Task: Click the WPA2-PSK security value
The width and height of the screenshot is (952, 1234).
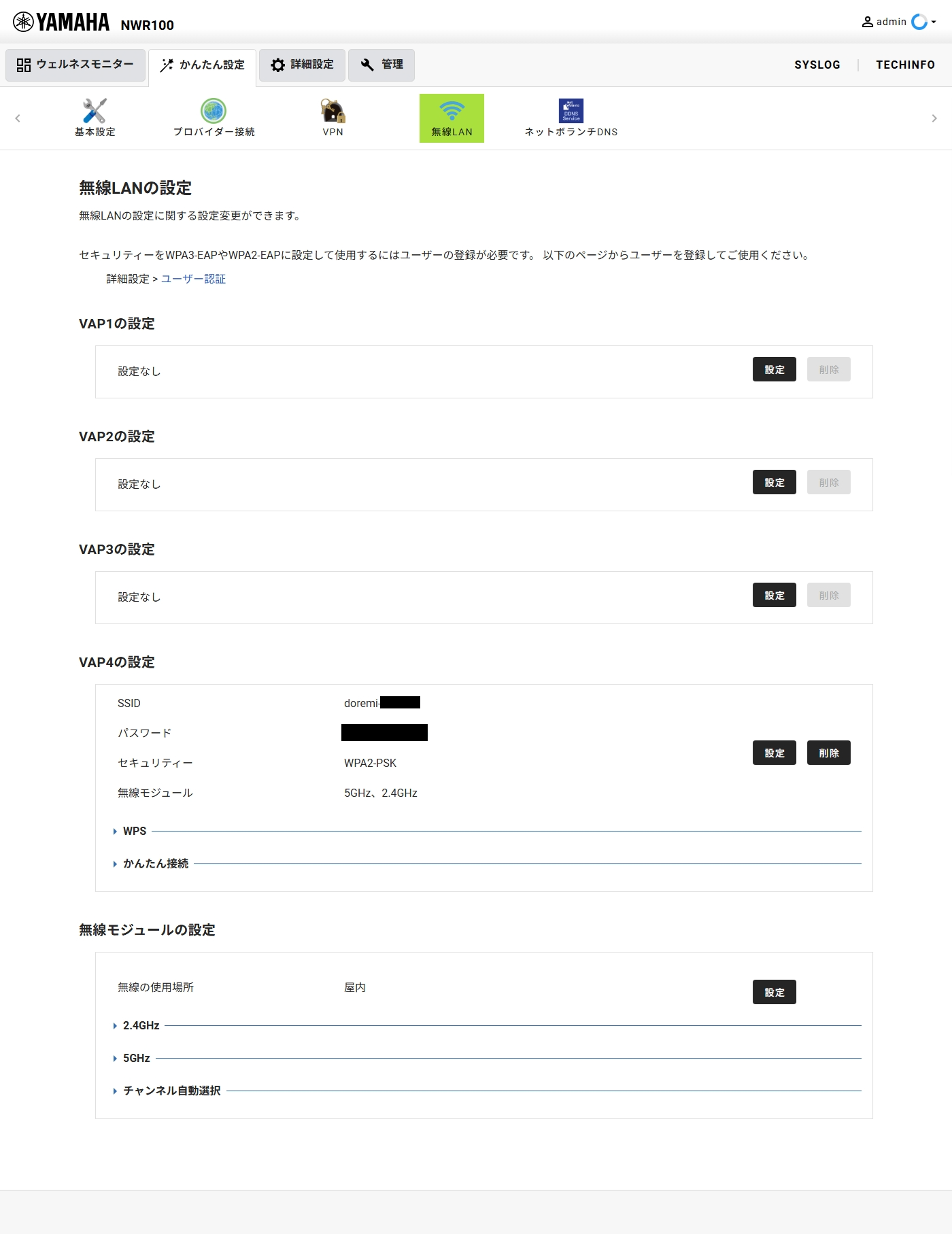Action: 370,763
